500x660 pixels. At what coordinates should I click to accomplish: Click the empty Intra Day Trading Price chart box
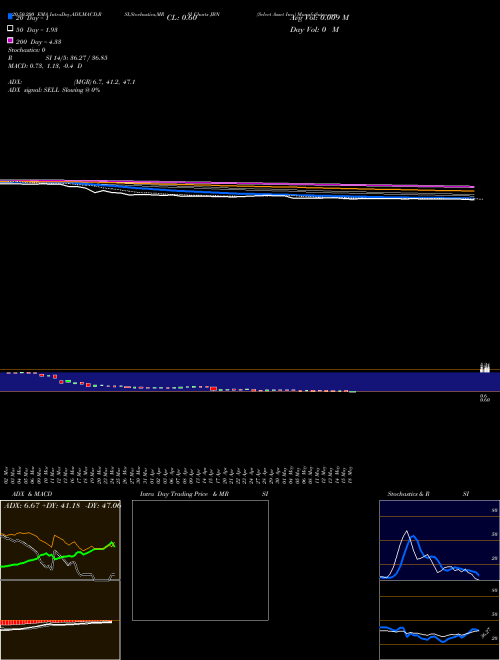pyautogui.click(x=200, y=560)
